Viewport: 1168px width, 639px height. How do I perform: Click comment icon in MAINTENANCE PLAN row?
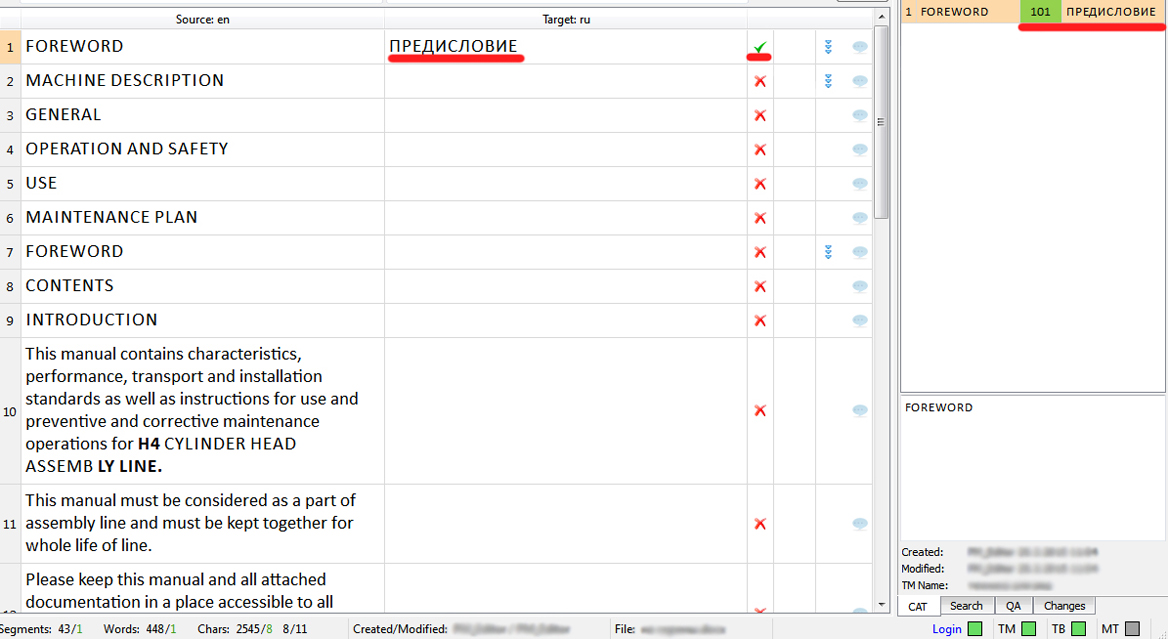coord(860,218)
